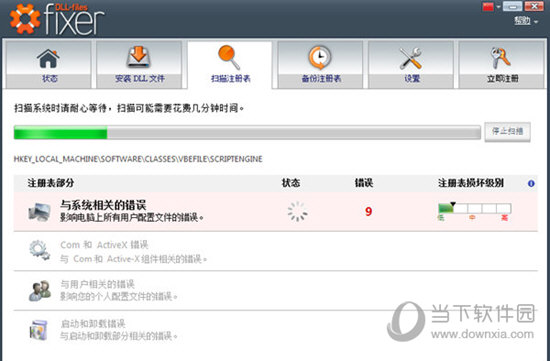Click the 与 Com 和 Active-X 组件相关的错误 description
This screenshot has width=550, height=361.
tap(133, 259)
